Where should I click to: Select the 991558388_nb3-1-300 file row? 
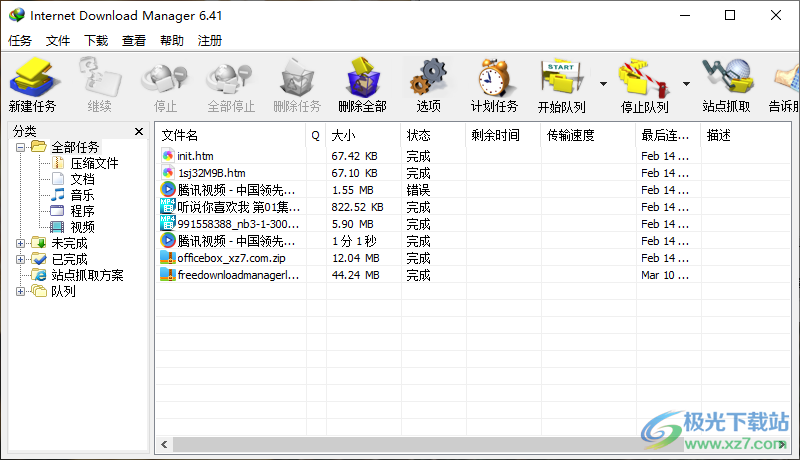[x=473, y=224]
